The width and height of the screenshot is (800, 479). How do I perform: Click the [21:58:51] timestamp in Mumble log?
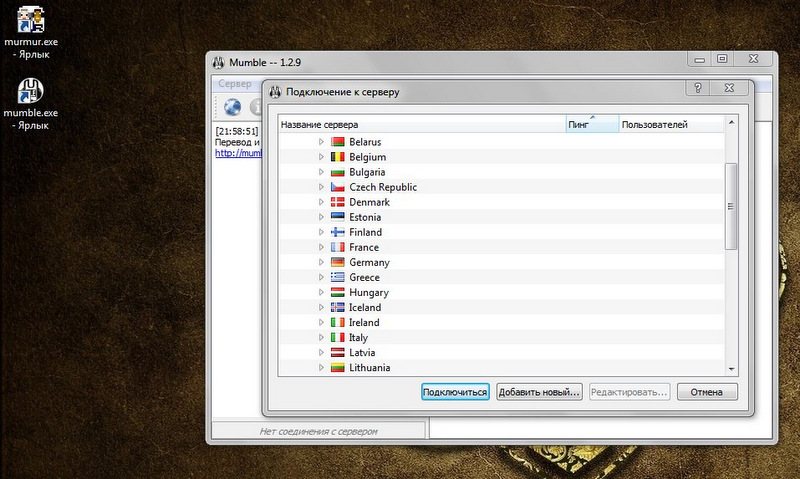[x=237, y=131]
